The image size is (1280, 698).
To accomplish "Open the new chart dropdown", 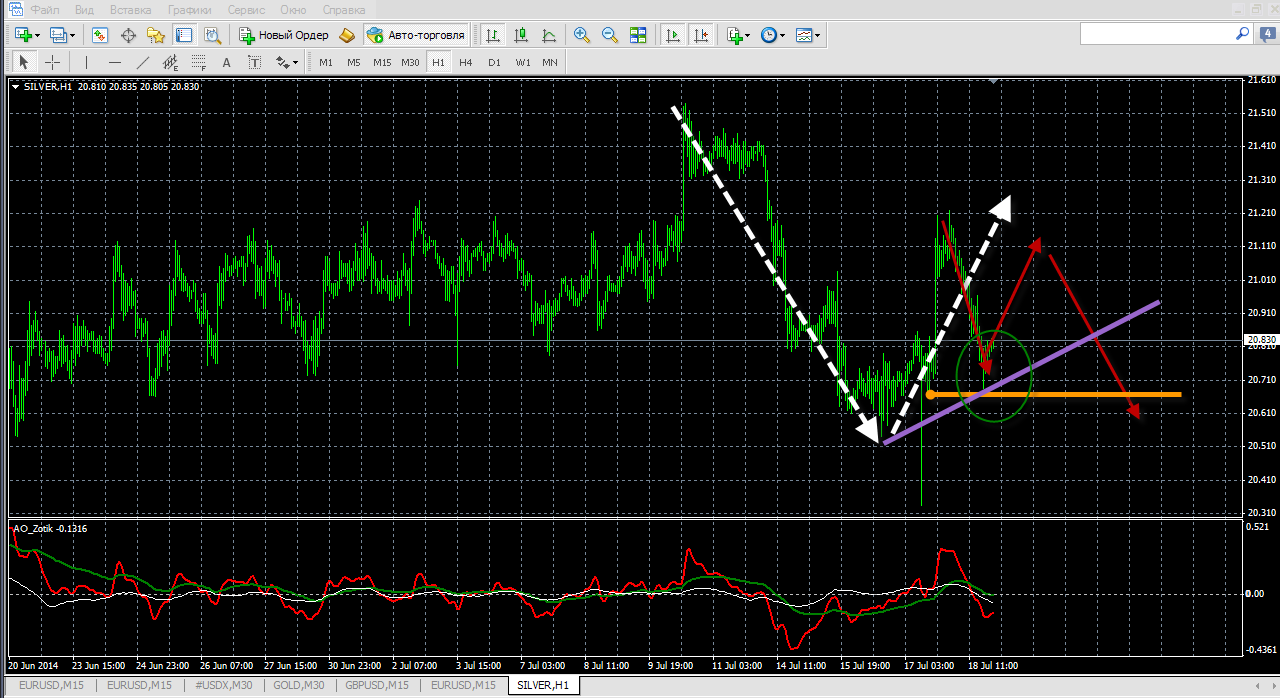I will [x=26, y=35].
